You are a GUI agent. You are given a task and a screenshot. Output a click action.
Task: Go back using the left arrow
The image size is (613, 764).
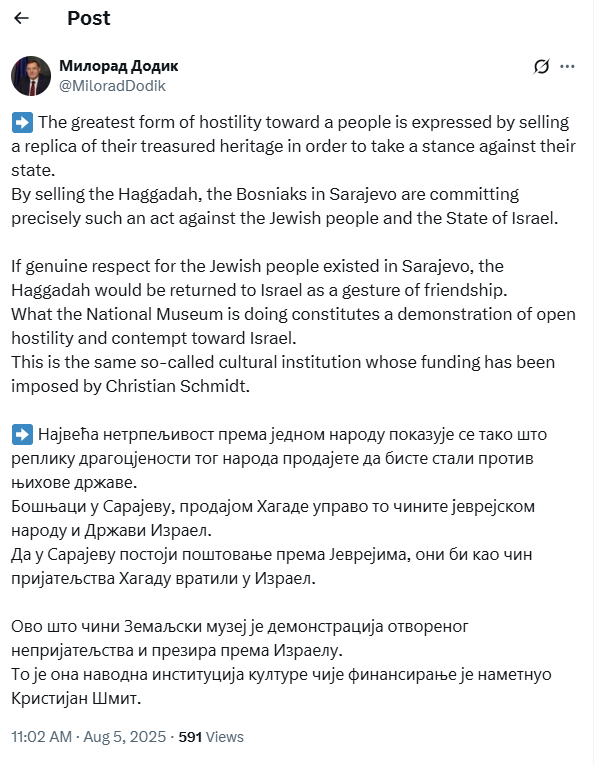pos(21,18)
